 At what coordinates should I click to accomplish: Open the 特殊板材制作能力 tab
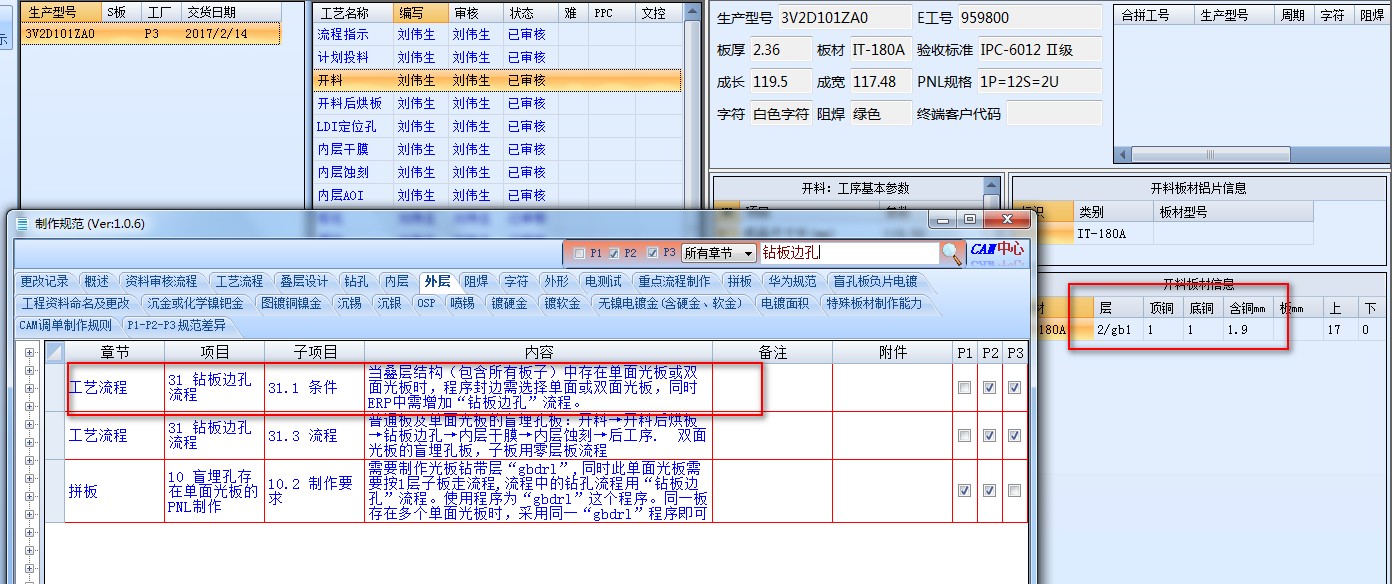873,303
